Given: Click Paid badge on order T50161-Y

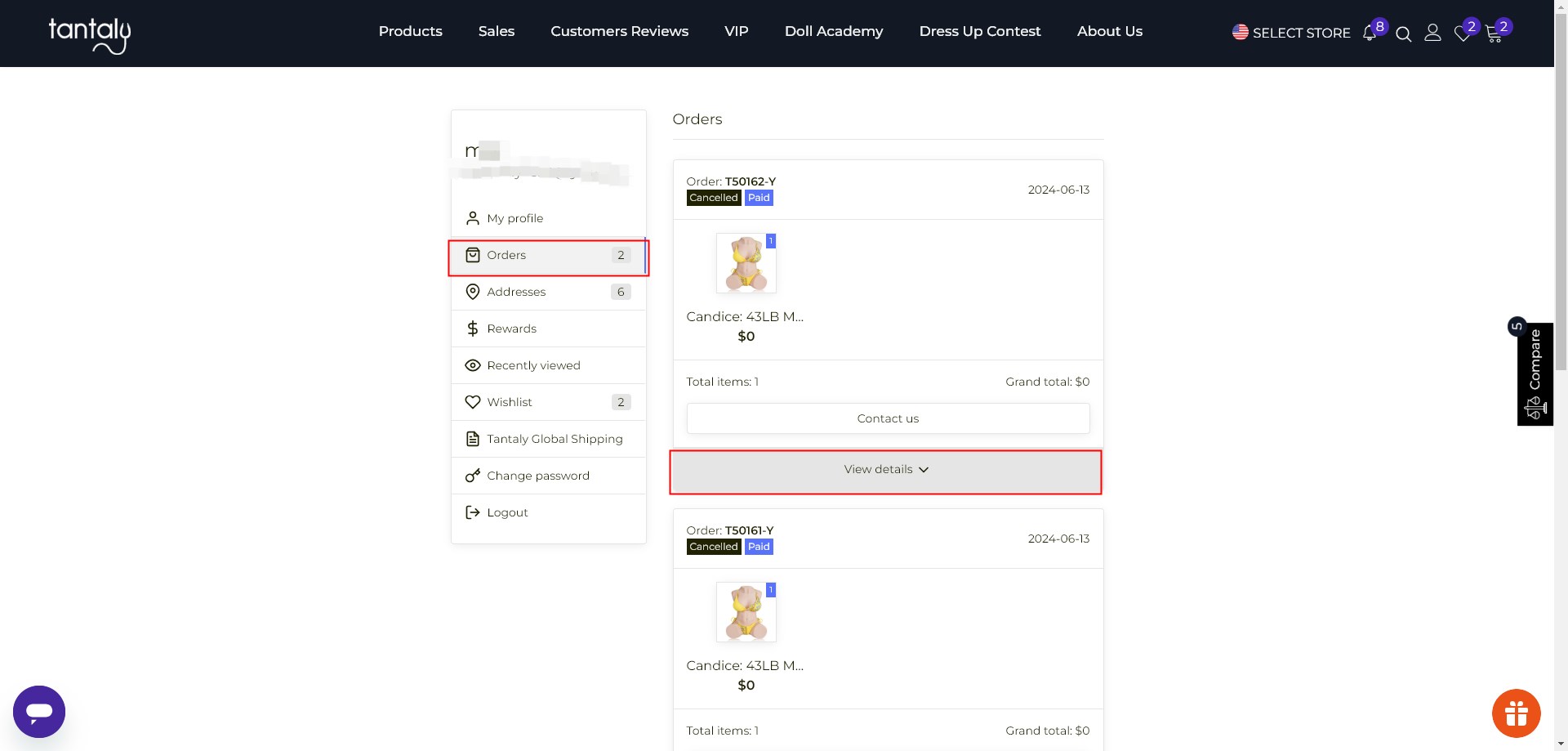Looking at the screenshot, I should 759,547.
